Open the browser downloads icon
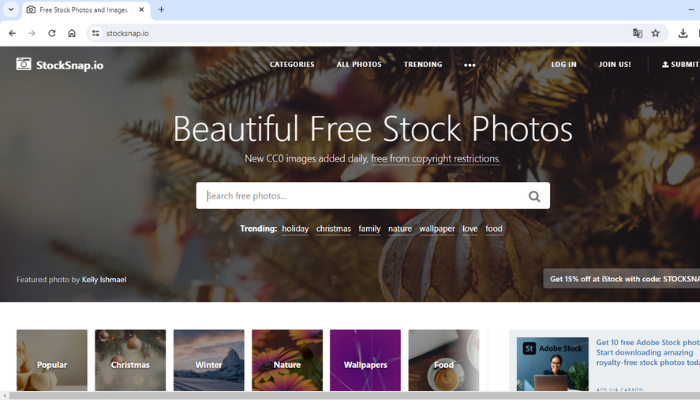Image resolution: width=700 pixels, height=400 pixels. coord(683,33)
